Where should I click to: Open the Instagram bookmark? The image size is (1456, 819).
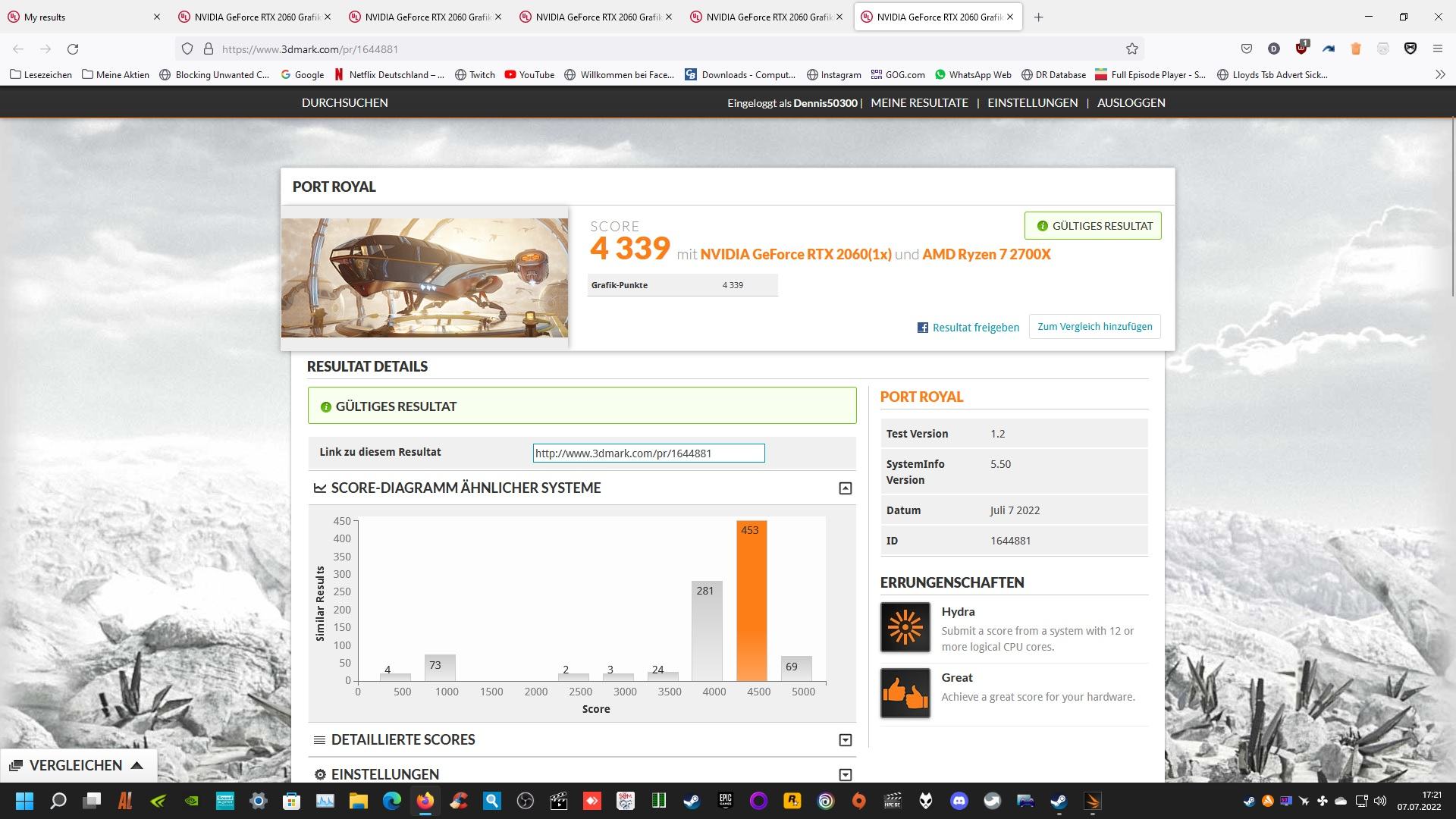(x=834, y=74)
